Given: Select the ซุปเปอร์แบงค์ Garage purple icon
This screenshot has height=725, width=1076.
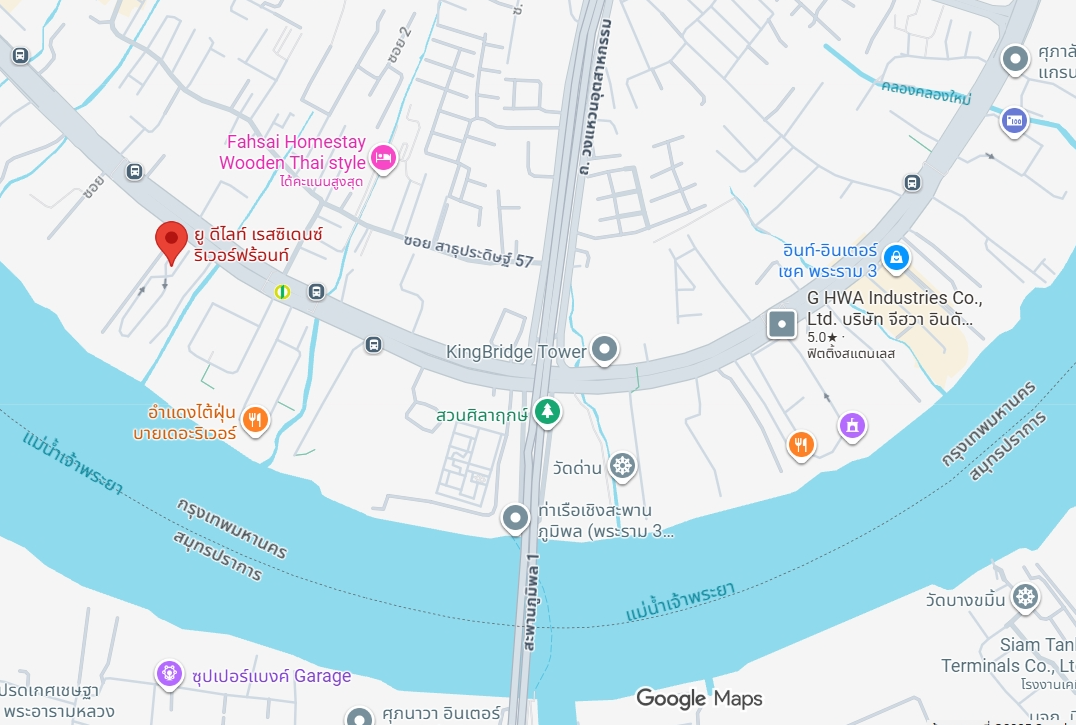Looking at the screenshot, I should [169, 674].
